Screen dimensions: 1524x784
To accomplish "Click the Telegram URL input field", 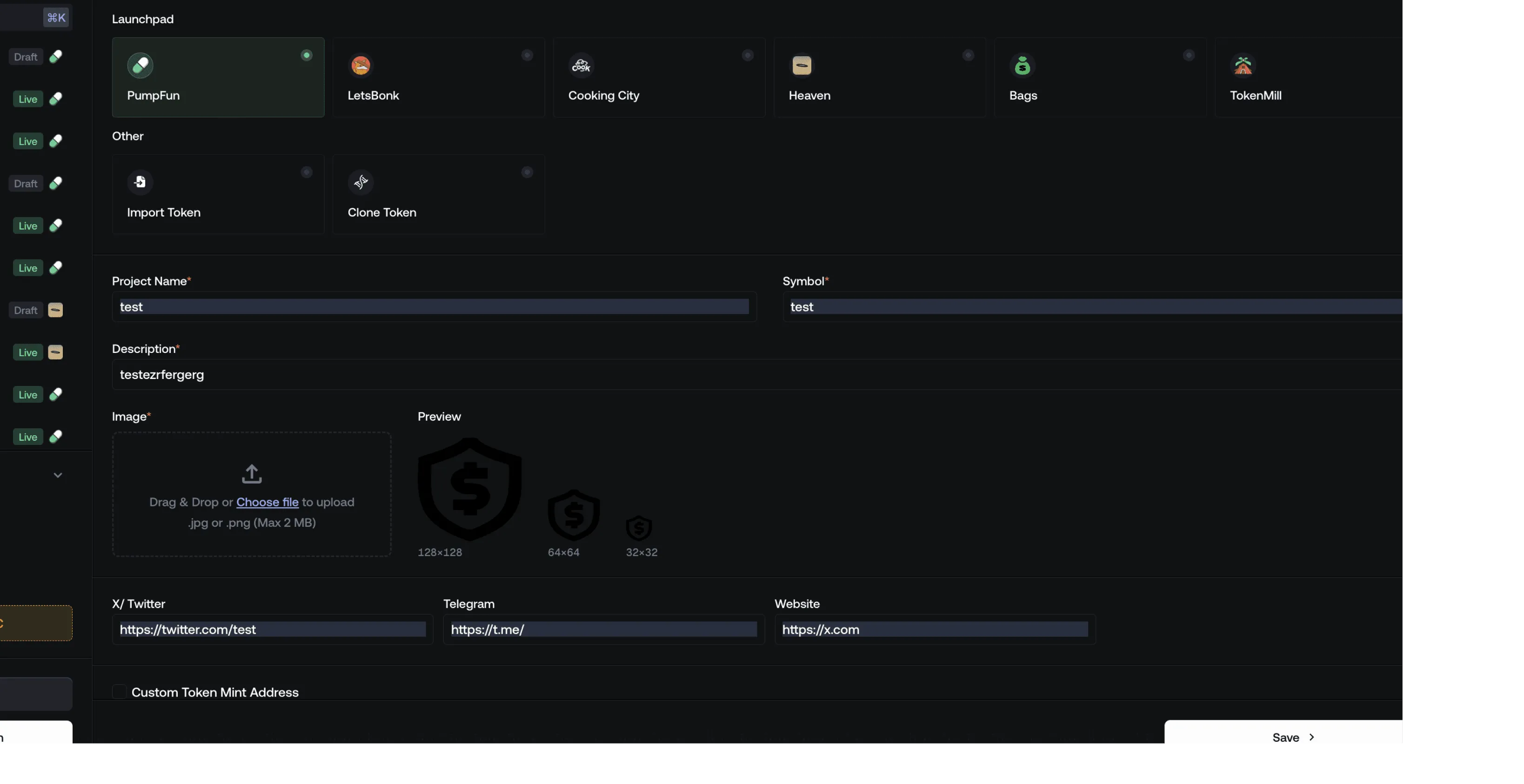I will 603,629.
